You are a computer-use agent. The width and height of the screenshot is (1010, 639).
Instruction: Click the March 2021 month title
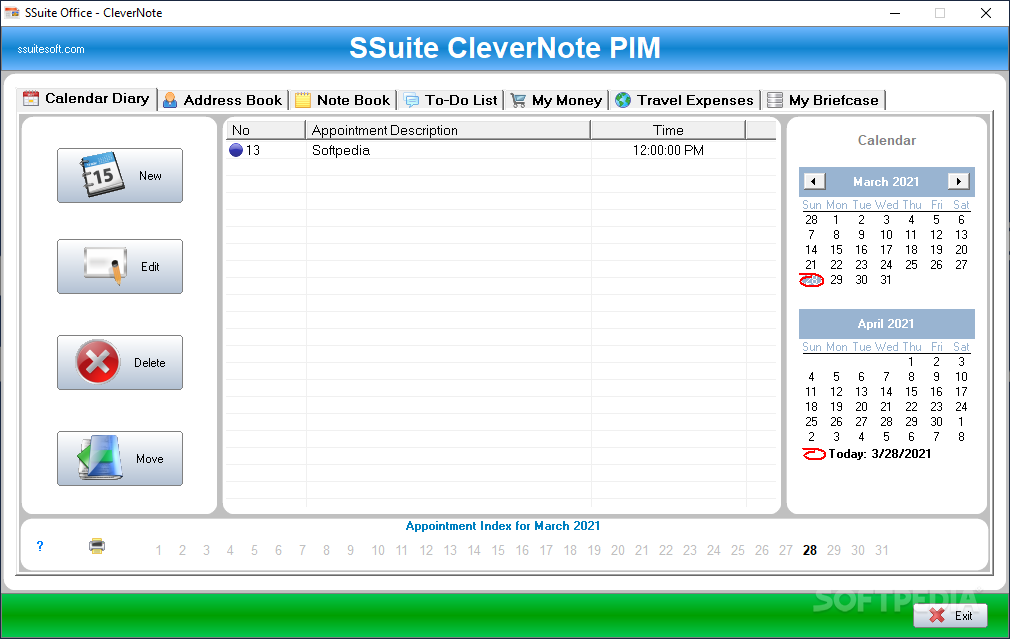click(886, 182)
